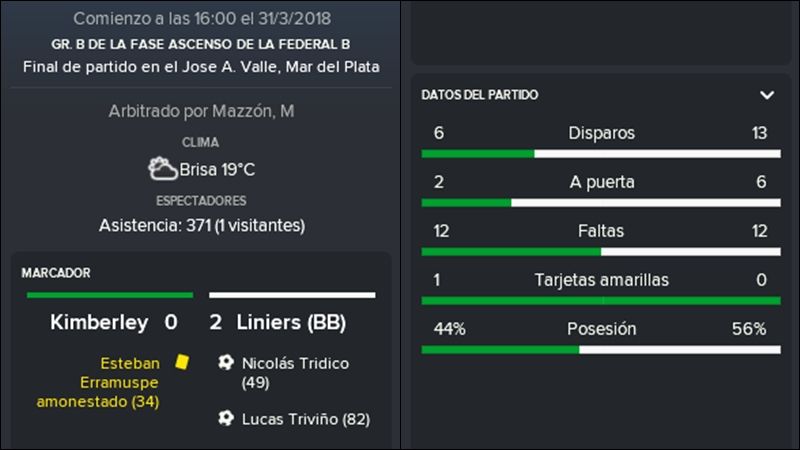Image resolution: width=800 pixels, height=450 pixels.
Task: Open Kimberley team name link
Action: coord(99,322)
